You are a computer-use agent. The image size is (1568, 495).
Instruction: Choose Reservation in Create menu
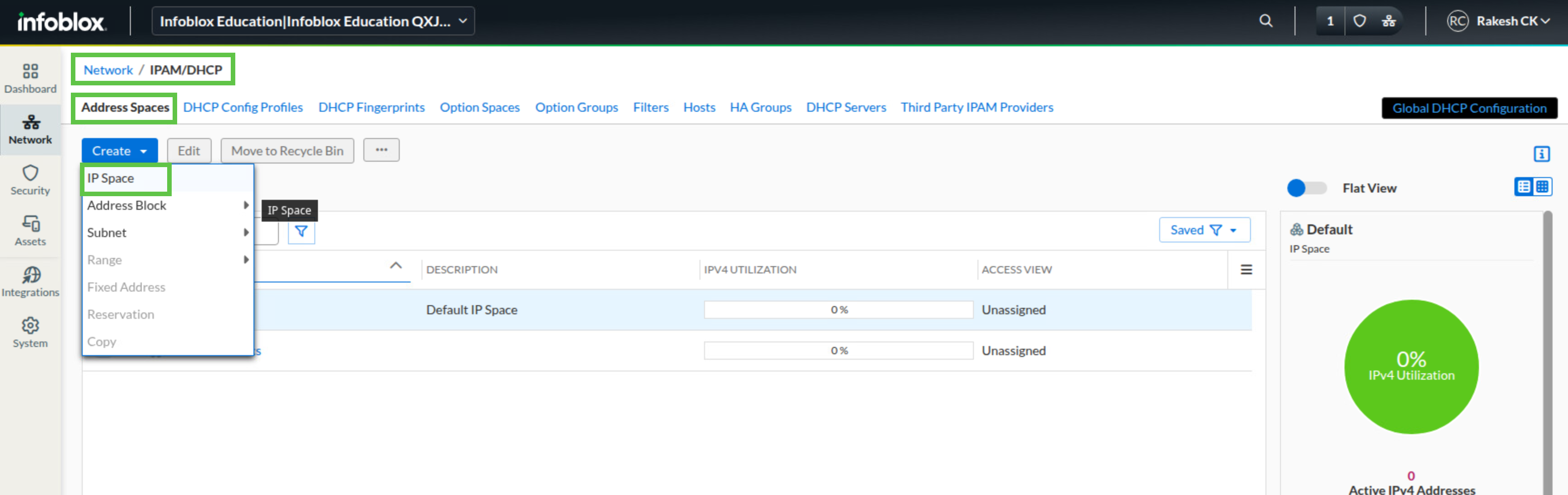pyautogui.click(x=168, y=315)
